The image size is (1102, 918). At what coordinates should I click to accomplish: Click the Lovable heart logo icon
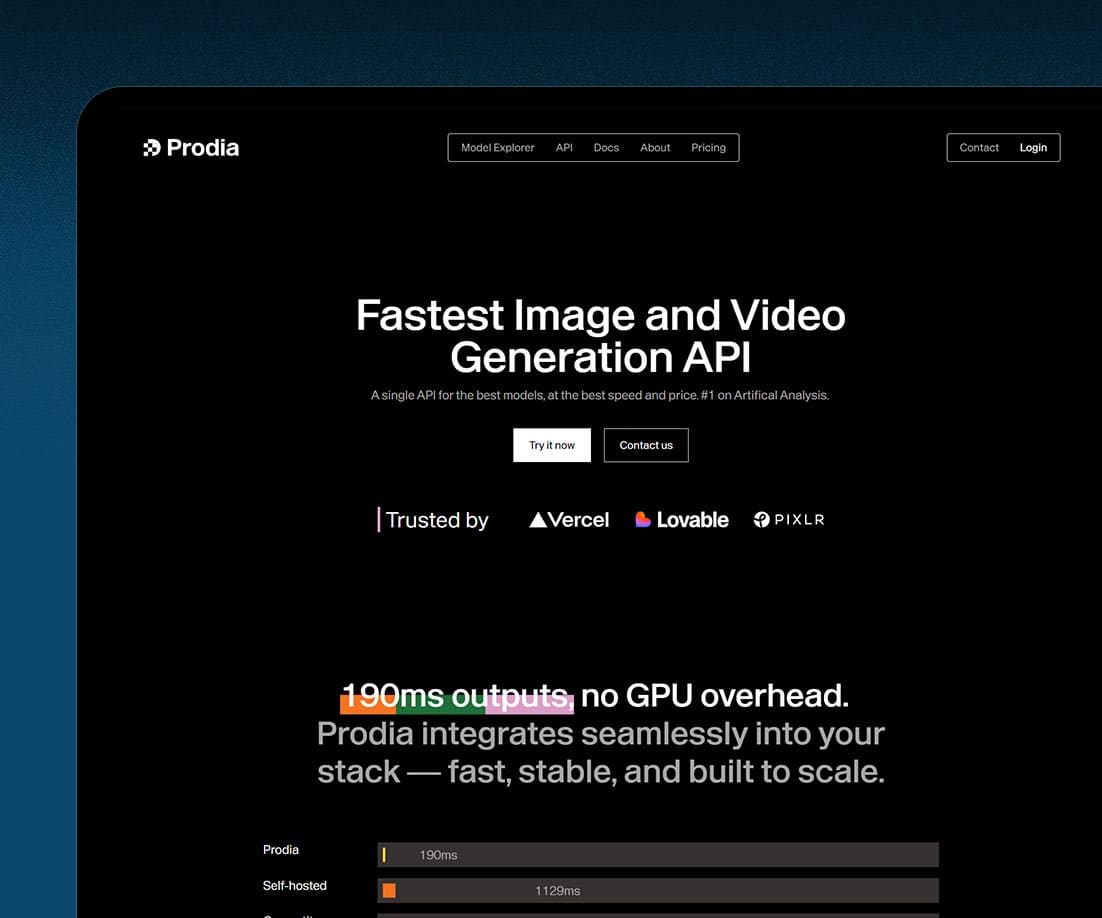click(642, 519)
